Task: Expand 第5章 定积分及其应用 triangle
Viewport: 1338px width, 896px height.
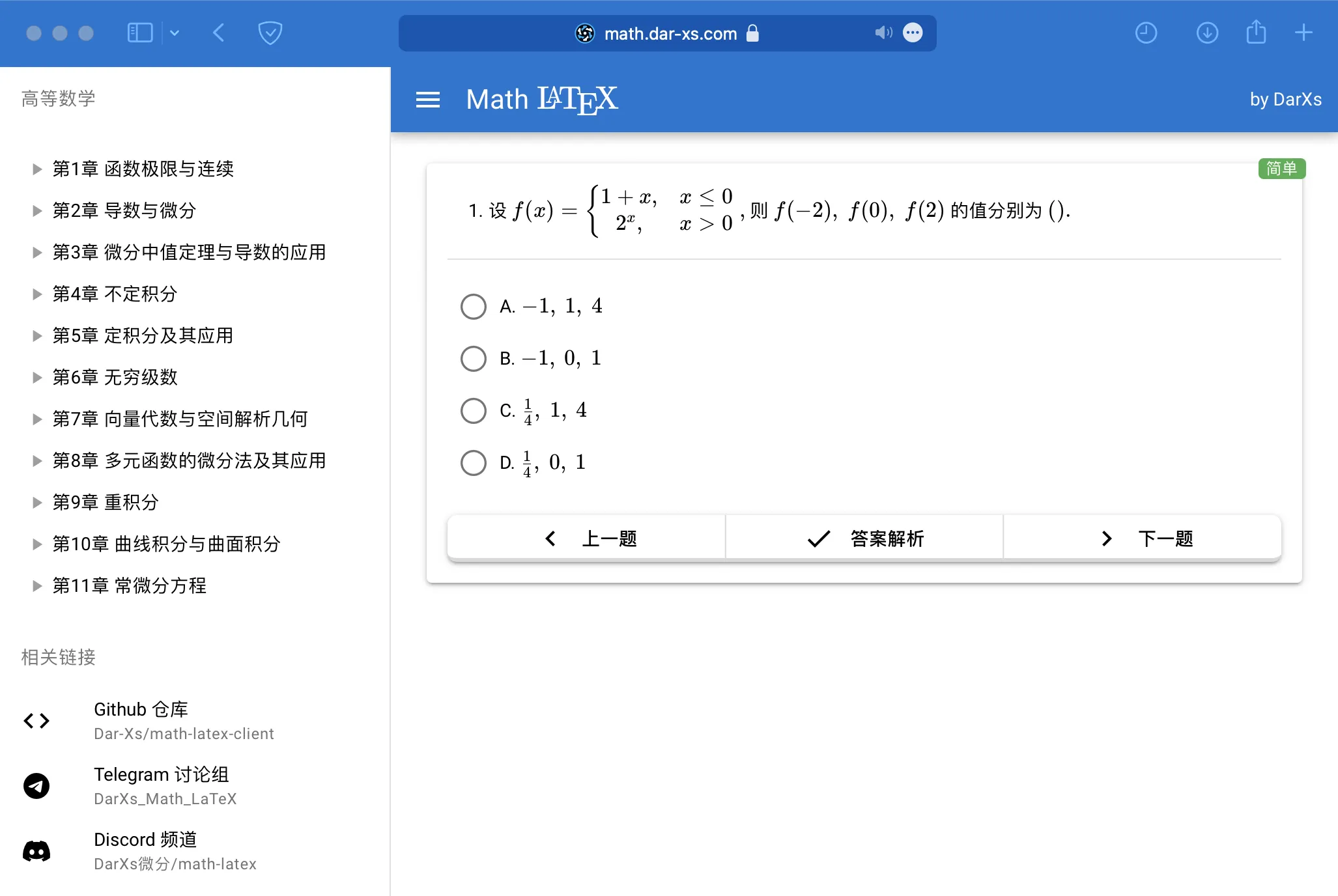Action: point(37,336)
